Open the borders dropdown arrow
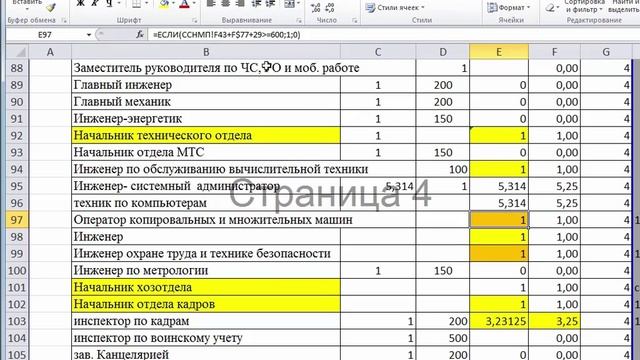 [x=147, y=4]
